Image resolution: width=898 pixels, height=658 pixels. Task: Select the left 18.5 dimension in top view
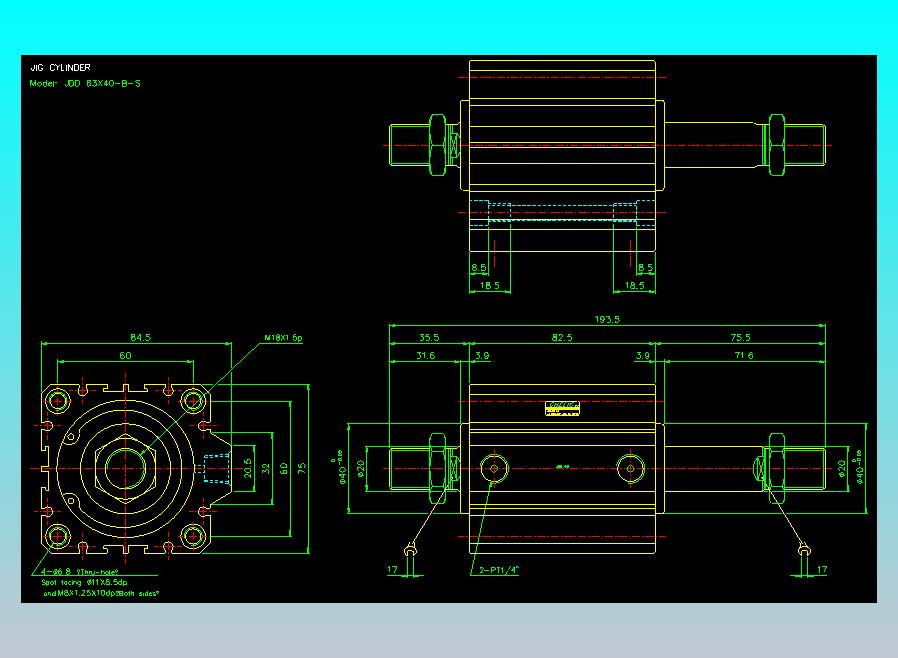[490, 285]
